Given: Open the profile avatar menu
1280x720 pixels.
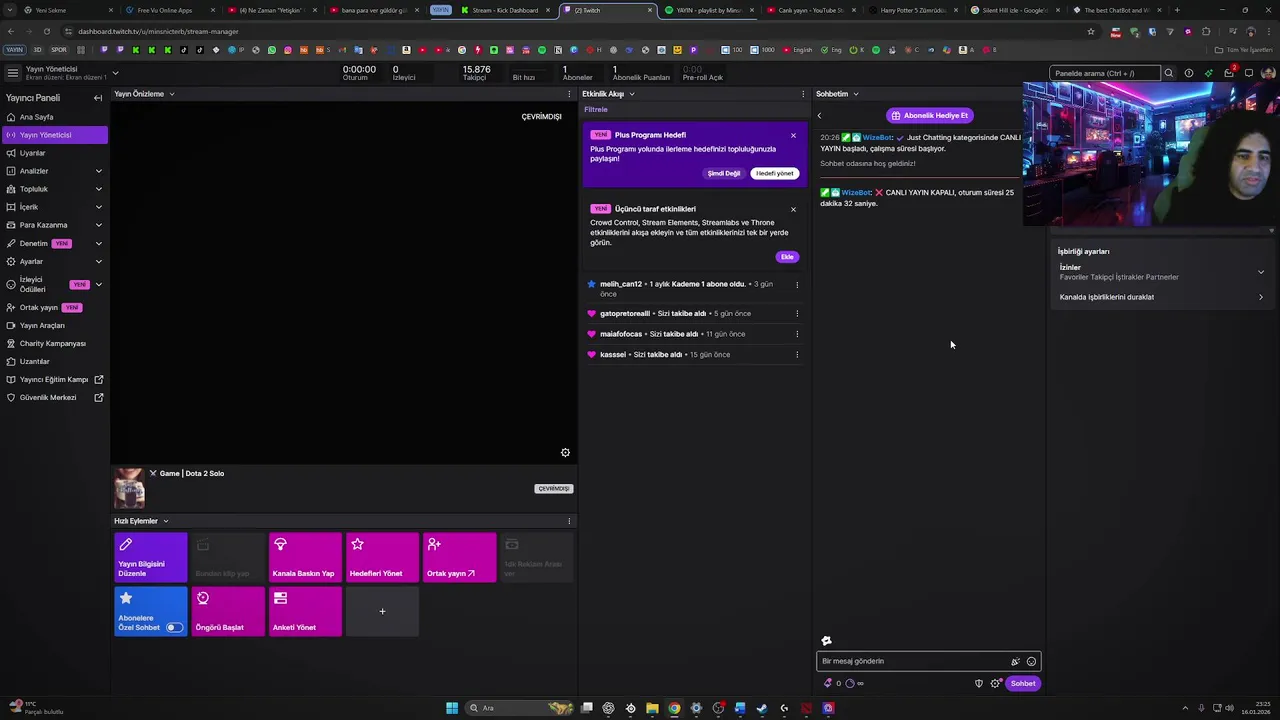Looking at the screenshot, I should [x=1268, y=73].
